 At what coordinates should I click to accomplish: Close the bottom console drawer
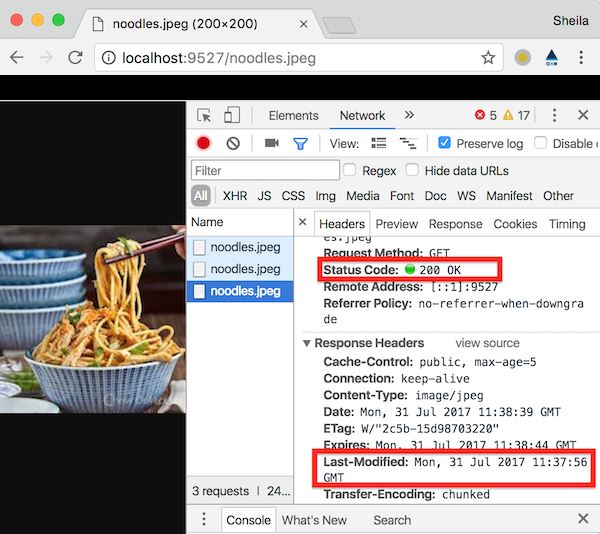[583, 519]
